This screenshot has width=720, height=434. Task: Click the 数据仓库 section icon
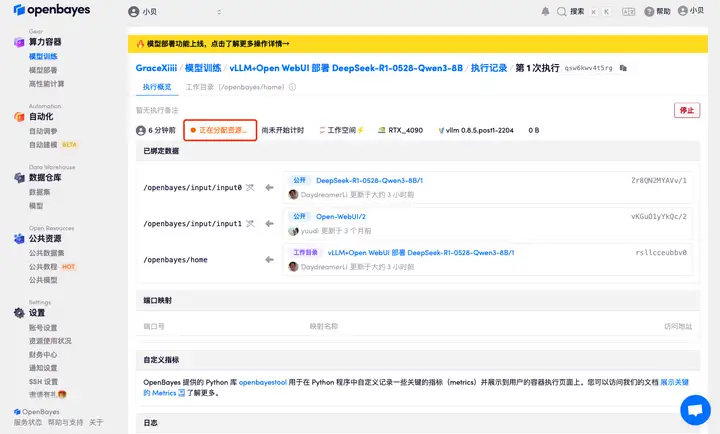19,178
